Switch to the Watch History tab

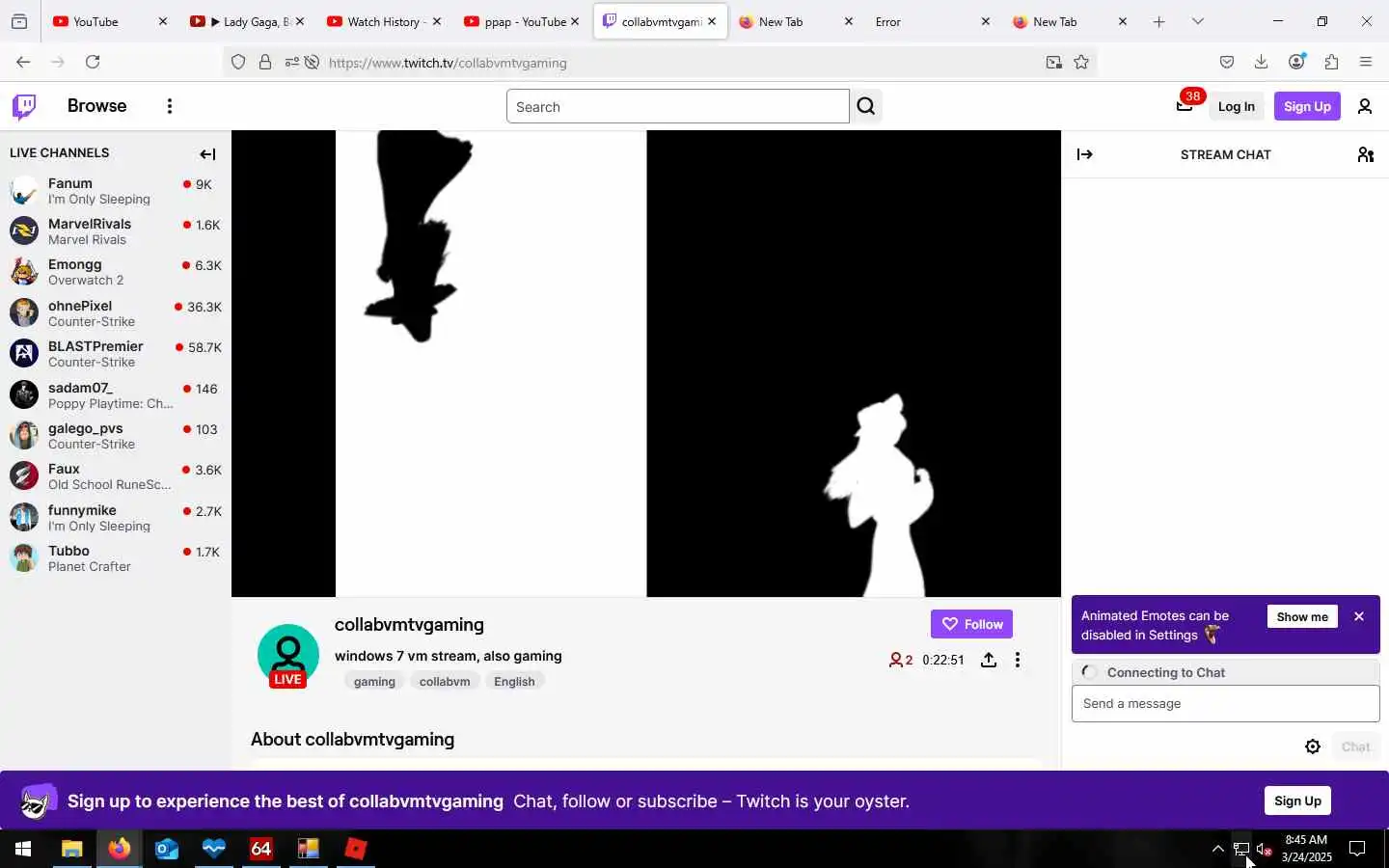coord(384,21)
